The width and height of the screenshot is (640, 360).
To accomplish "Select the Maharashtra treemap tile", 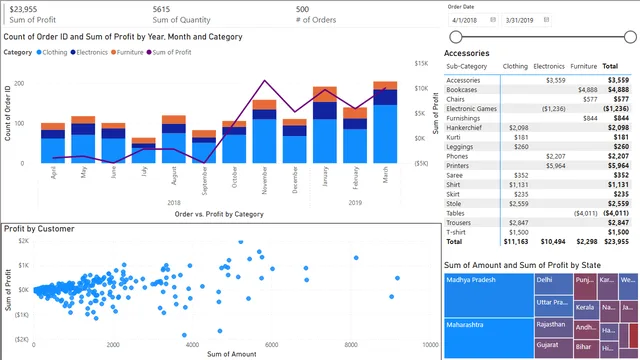I will point(489,338).
